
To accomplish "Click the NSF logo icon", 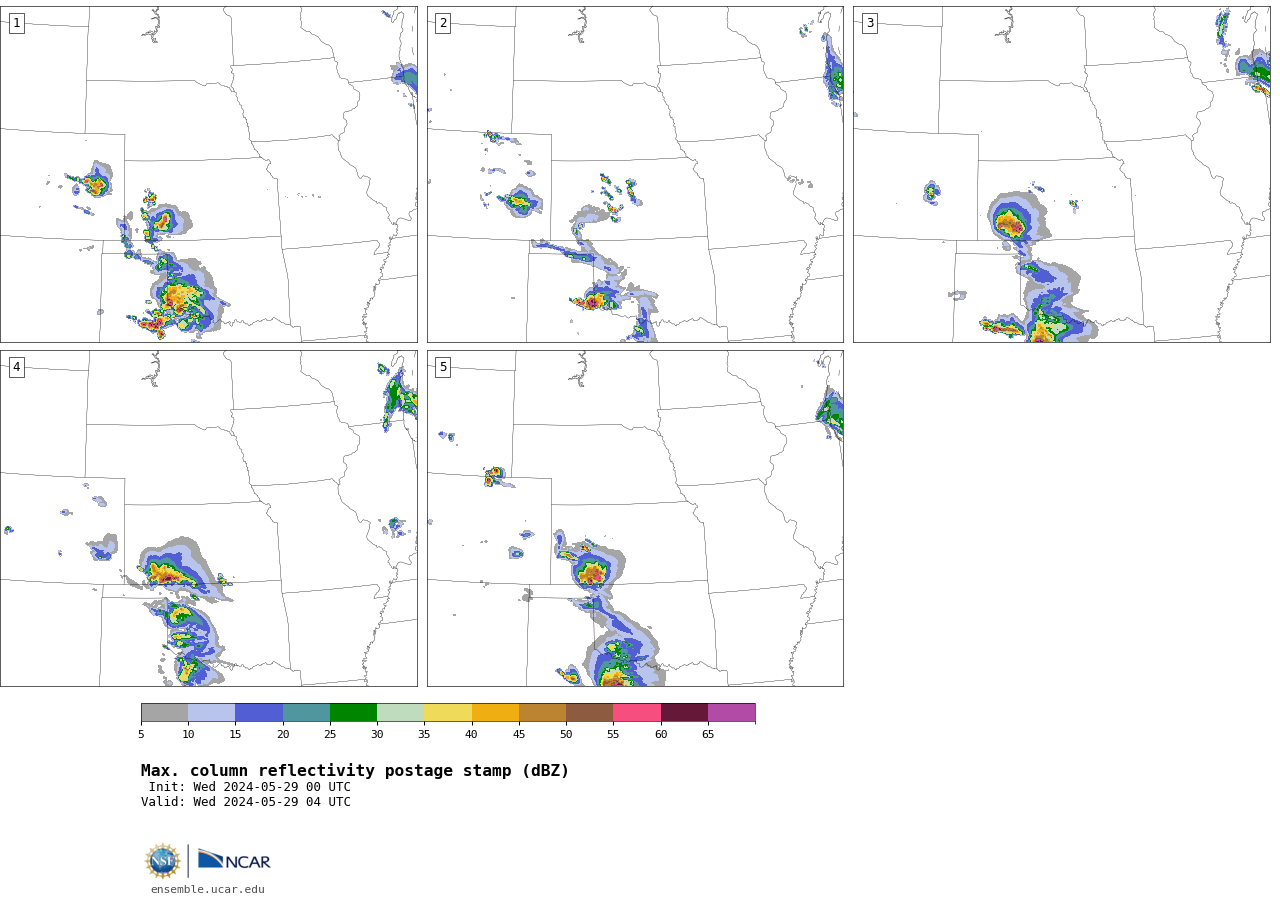I will tap(162, 861).
